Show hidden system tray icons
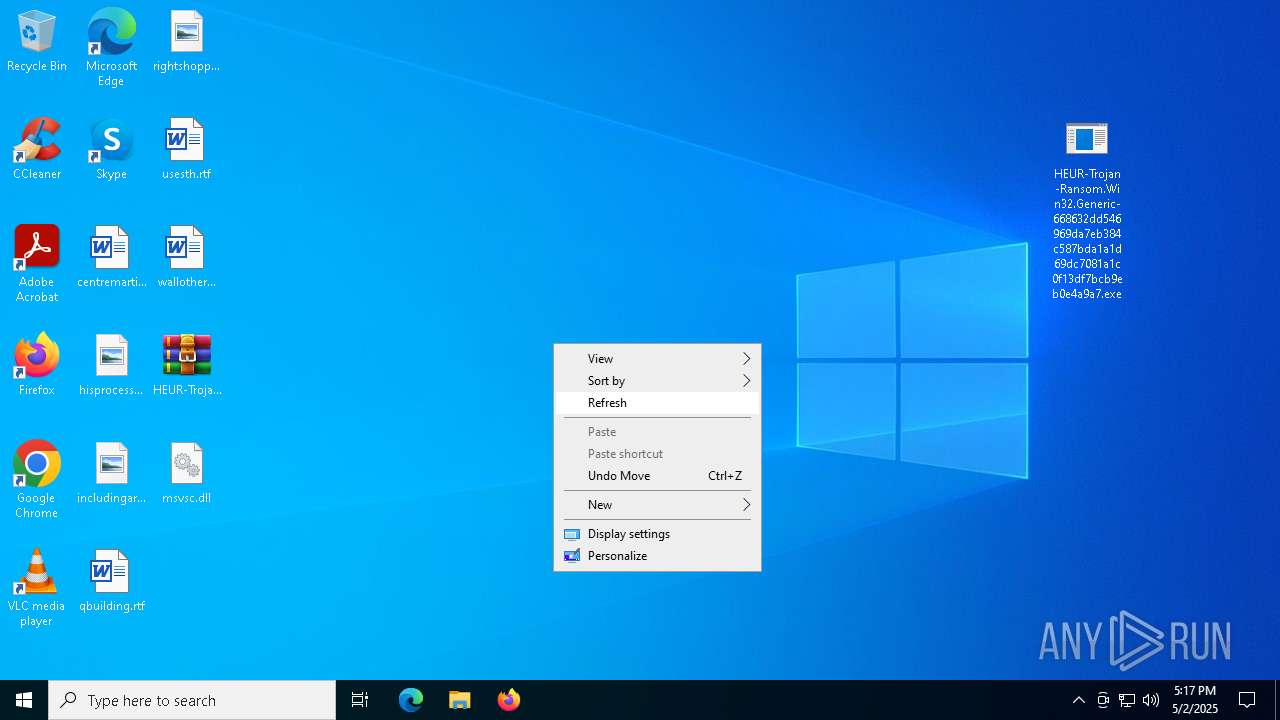 point(1079,700)
